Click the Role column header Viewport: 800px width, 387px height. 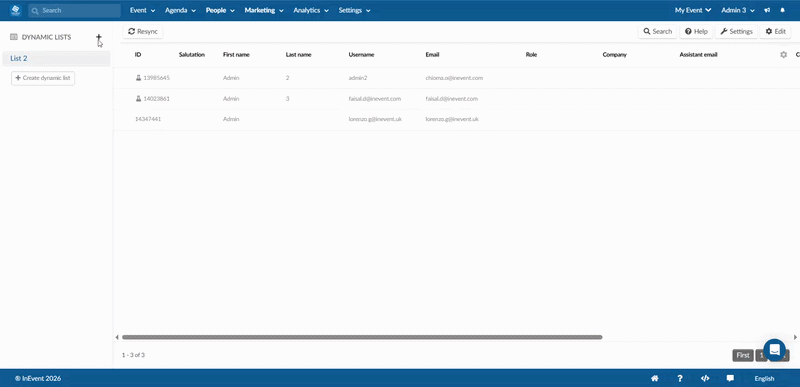coord(531,55)
